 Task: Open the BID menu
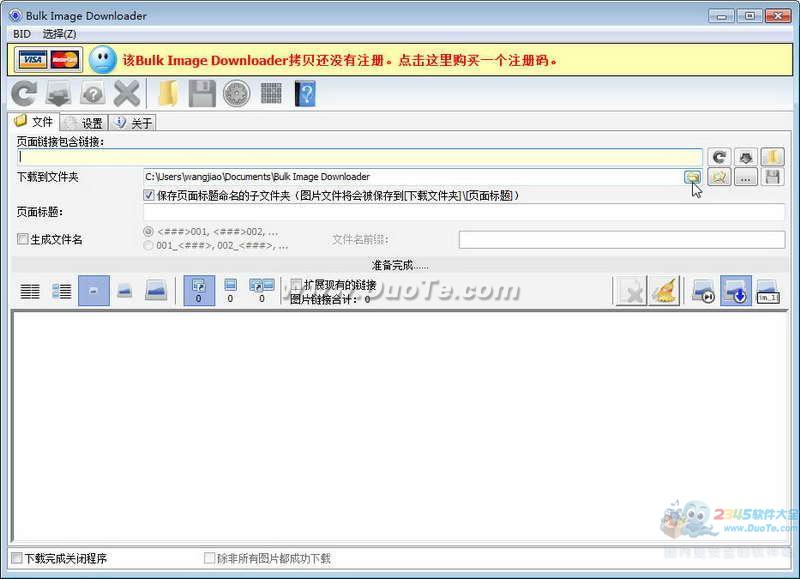click(x=22, y=34)
